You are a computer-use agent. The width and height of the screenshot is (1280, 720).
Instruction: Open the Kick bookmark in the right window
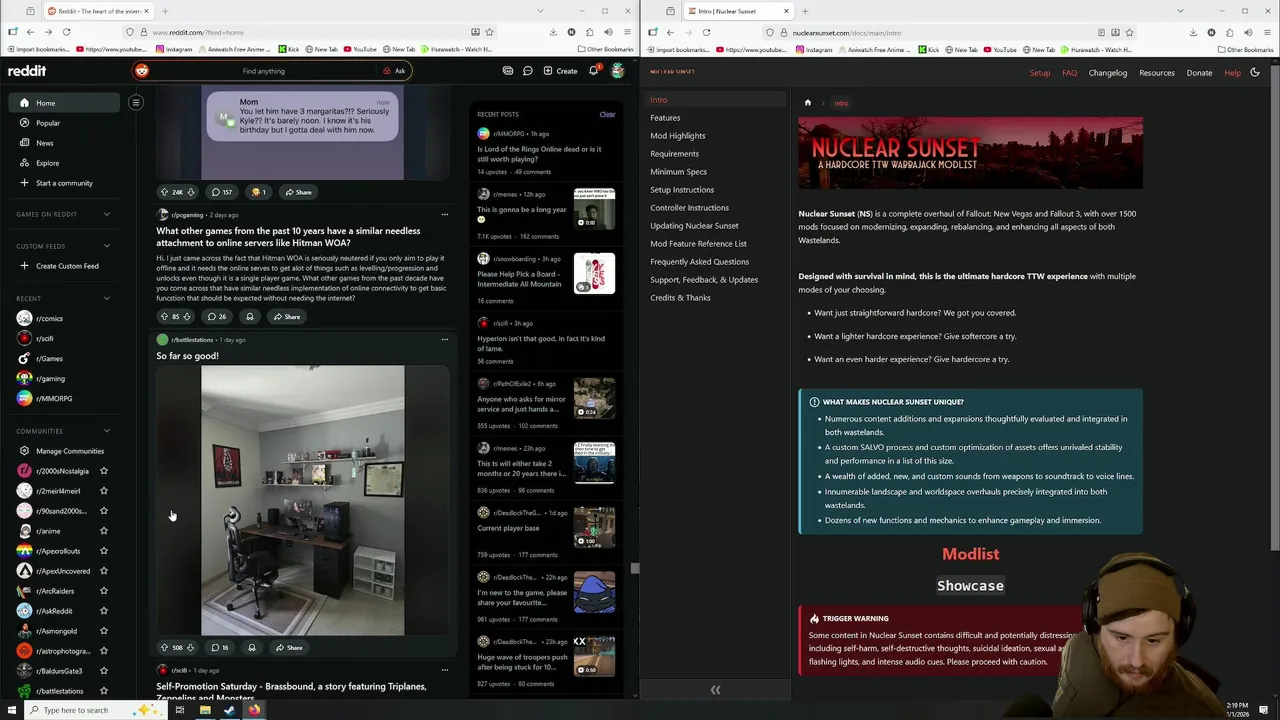click(929, 49)
